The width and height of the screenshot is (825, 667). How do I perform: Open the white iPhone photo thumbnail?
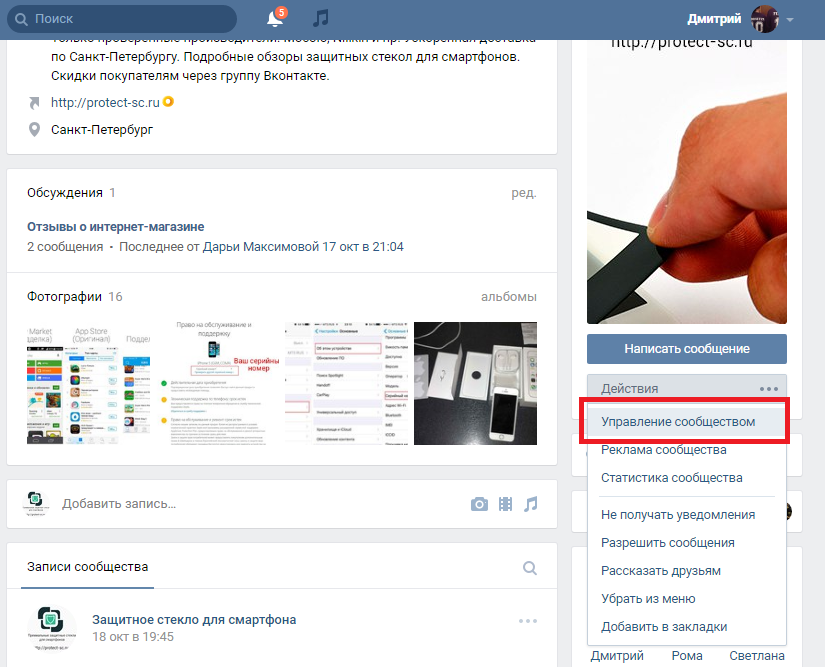[476, 383]
